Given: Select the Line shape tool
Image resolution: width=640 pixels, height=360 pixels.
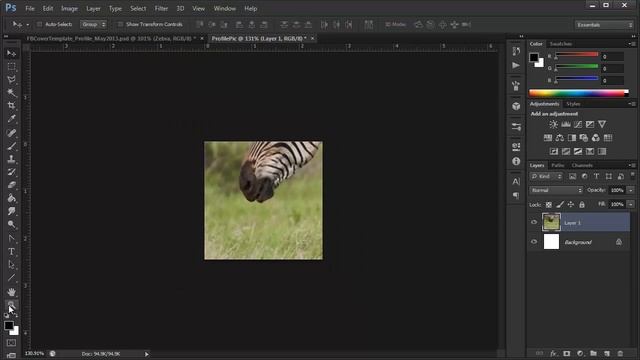Looking at the screenshot, I should pyautogui.click(x=11, y=278).
